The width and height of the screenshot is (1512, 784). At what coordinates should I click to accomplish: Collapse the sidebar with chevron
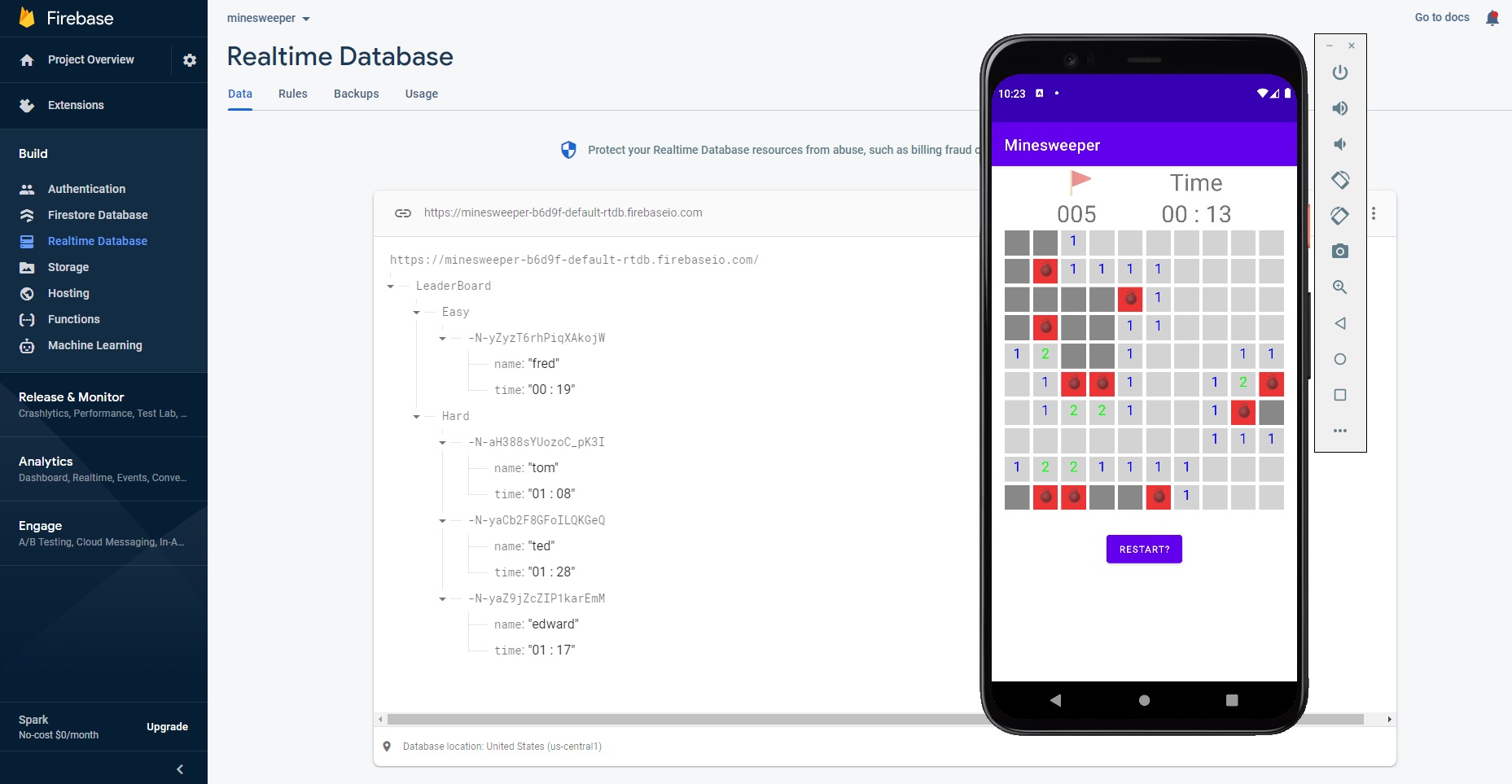click(x=180, y=769)
